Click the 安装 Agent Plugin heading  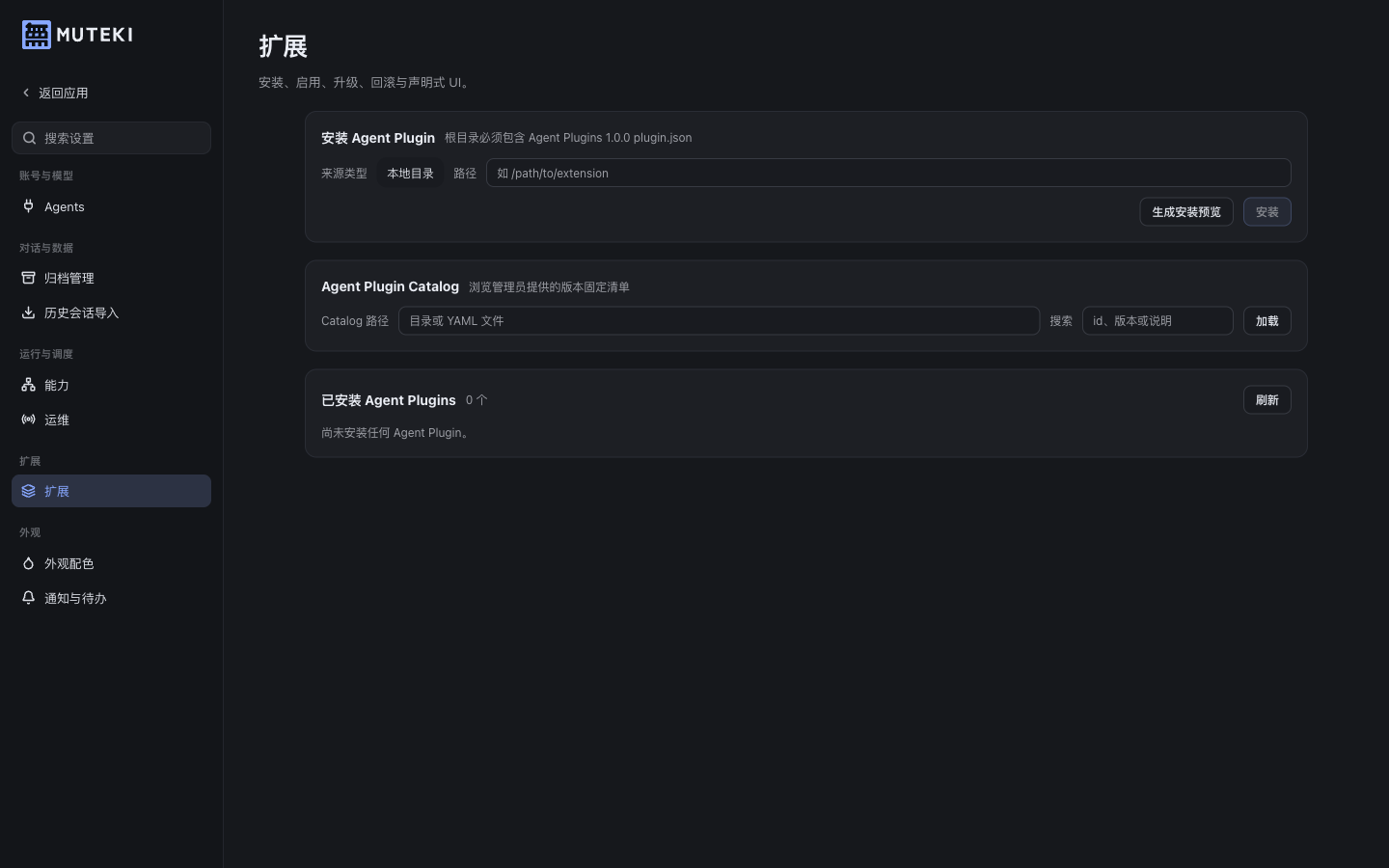[x=378, y=138]
